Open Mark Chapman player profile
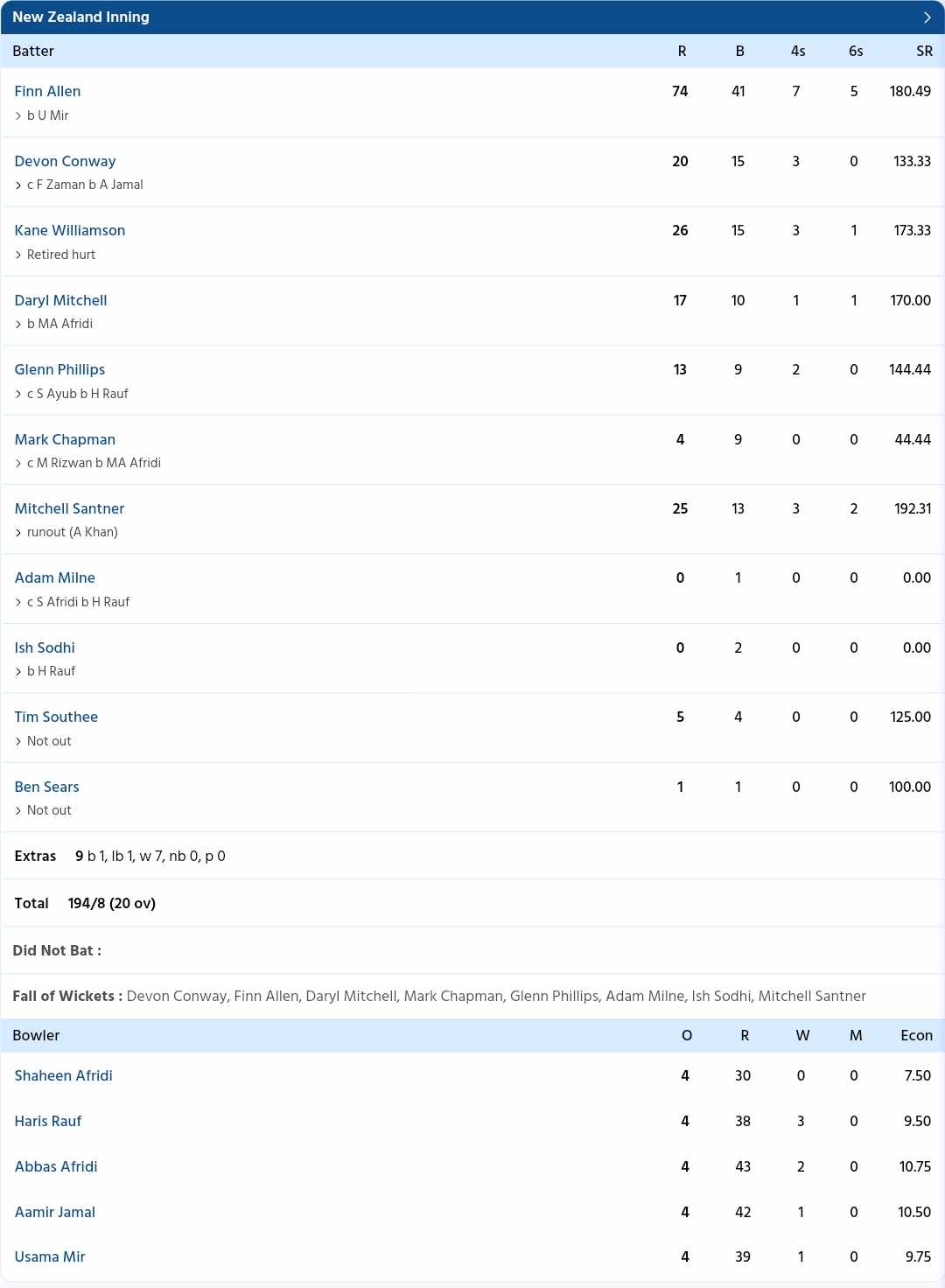Image resolution: width=945 pixels, height=1288 pixels. (65, 439)
